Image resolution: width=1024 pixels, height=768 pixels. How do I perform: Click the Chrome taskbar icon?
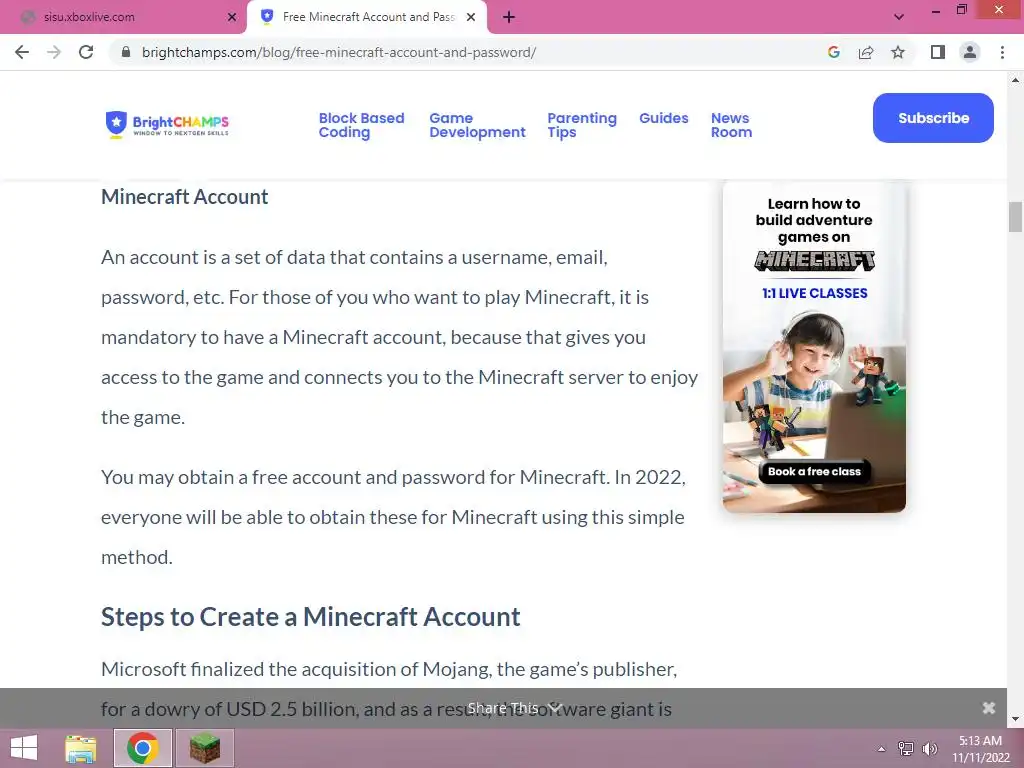[x=143, y=748]
